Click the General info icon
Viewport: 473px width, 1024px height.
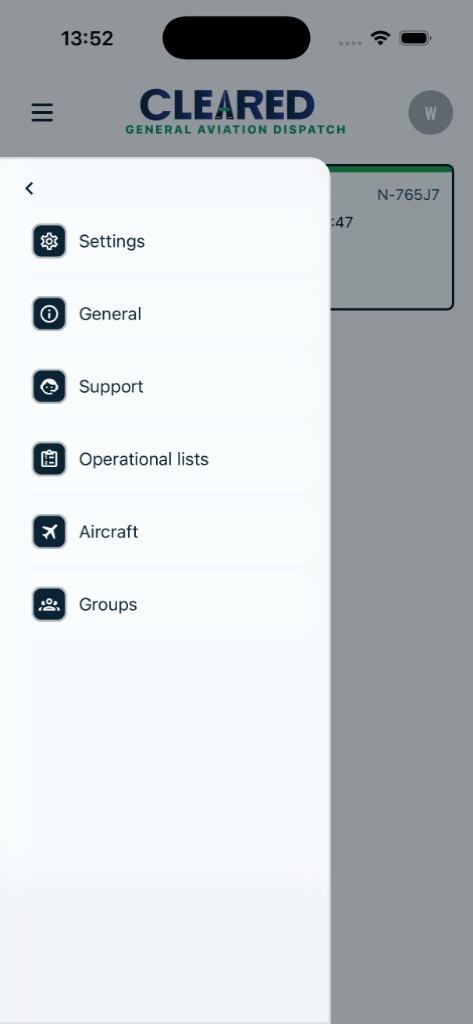(49, 313)
